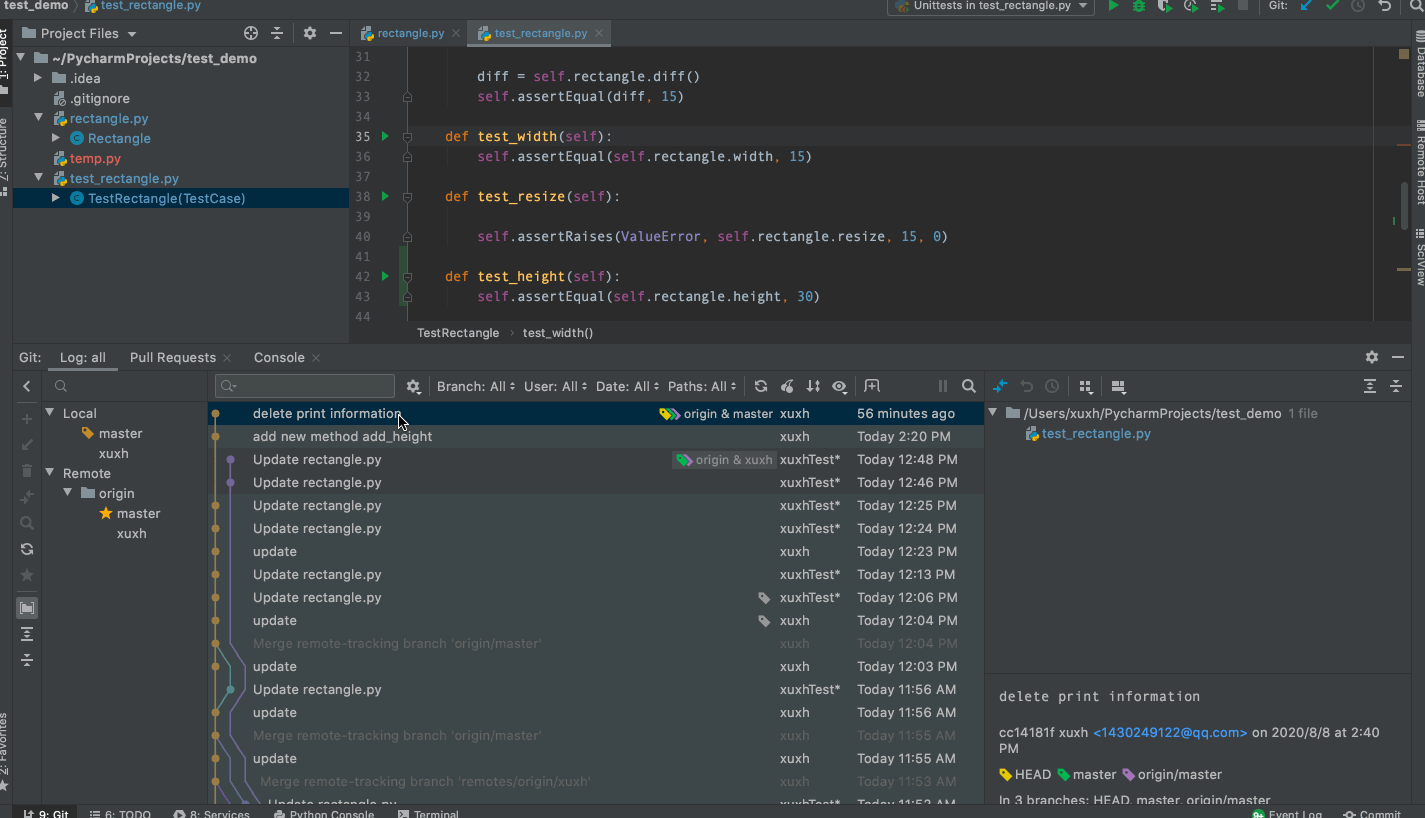Refresh the Git log with the toolbar refresh icon
Image resolution: width=1425 pixels, height=818 pixels.
[761, 386]
